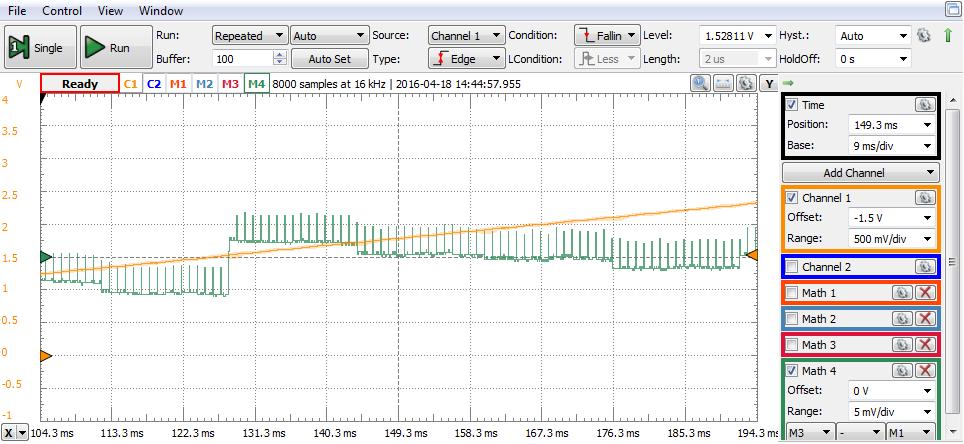Toggle the Y cursors button

pyautogui.click(x=769, y=83)
